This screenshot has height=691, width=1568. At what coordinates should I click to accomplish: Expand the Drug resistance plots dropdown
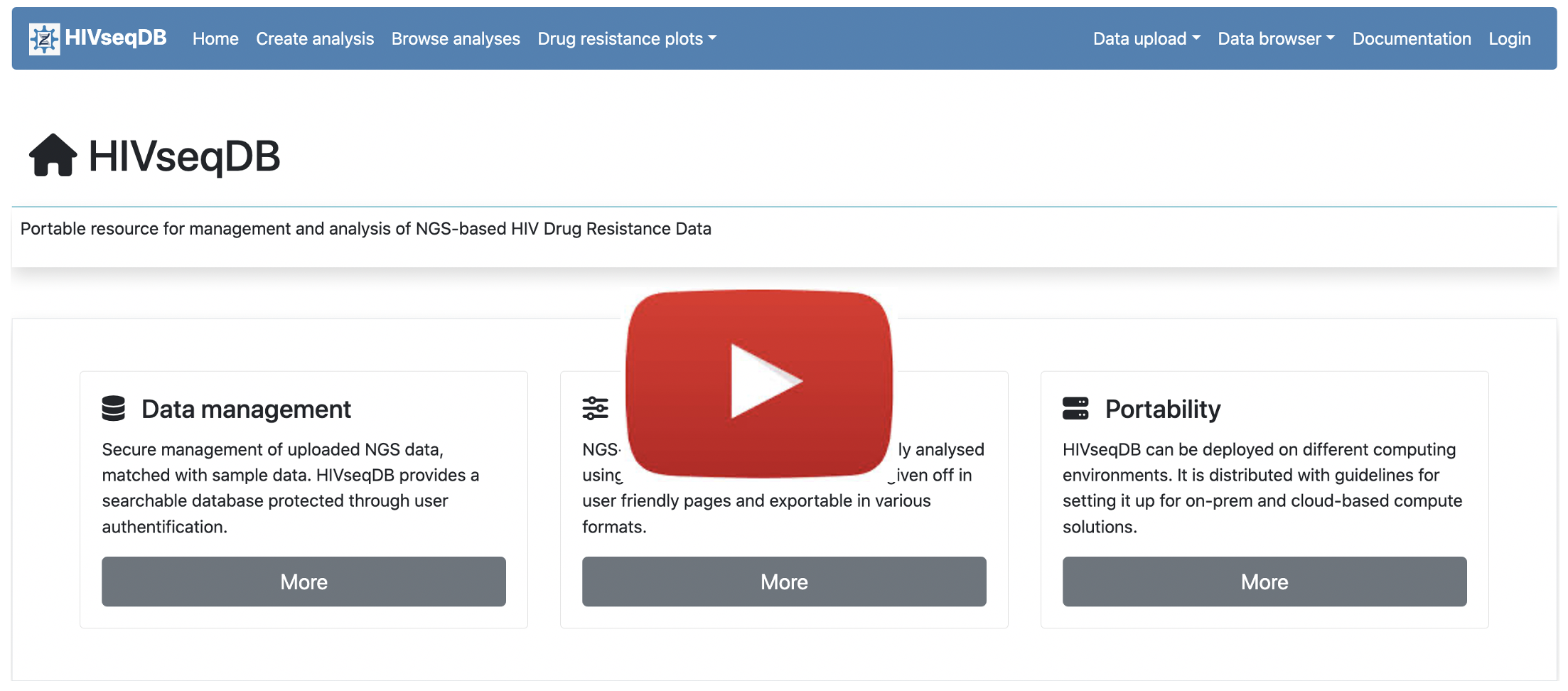[627, 38]
